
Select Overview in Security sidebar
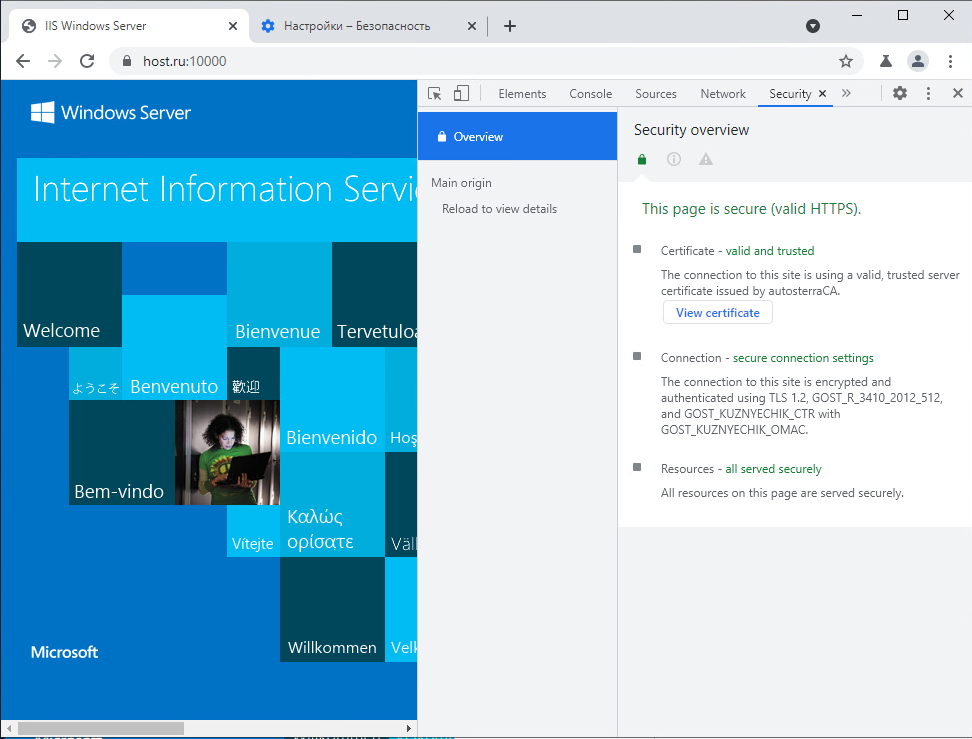(517, 136)
